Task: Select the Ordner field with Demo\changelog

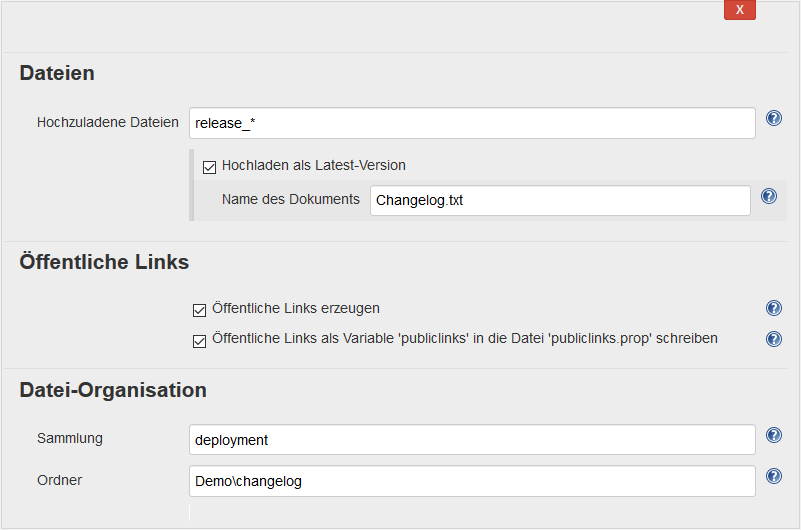Action: [x=472, y=481]
